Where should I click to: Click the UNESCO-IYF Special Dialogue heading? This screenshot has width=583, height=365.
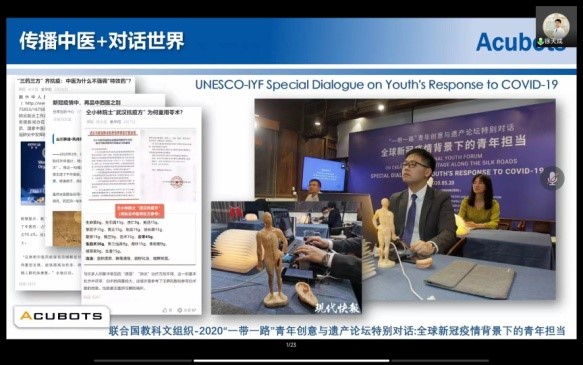point(376,85)
